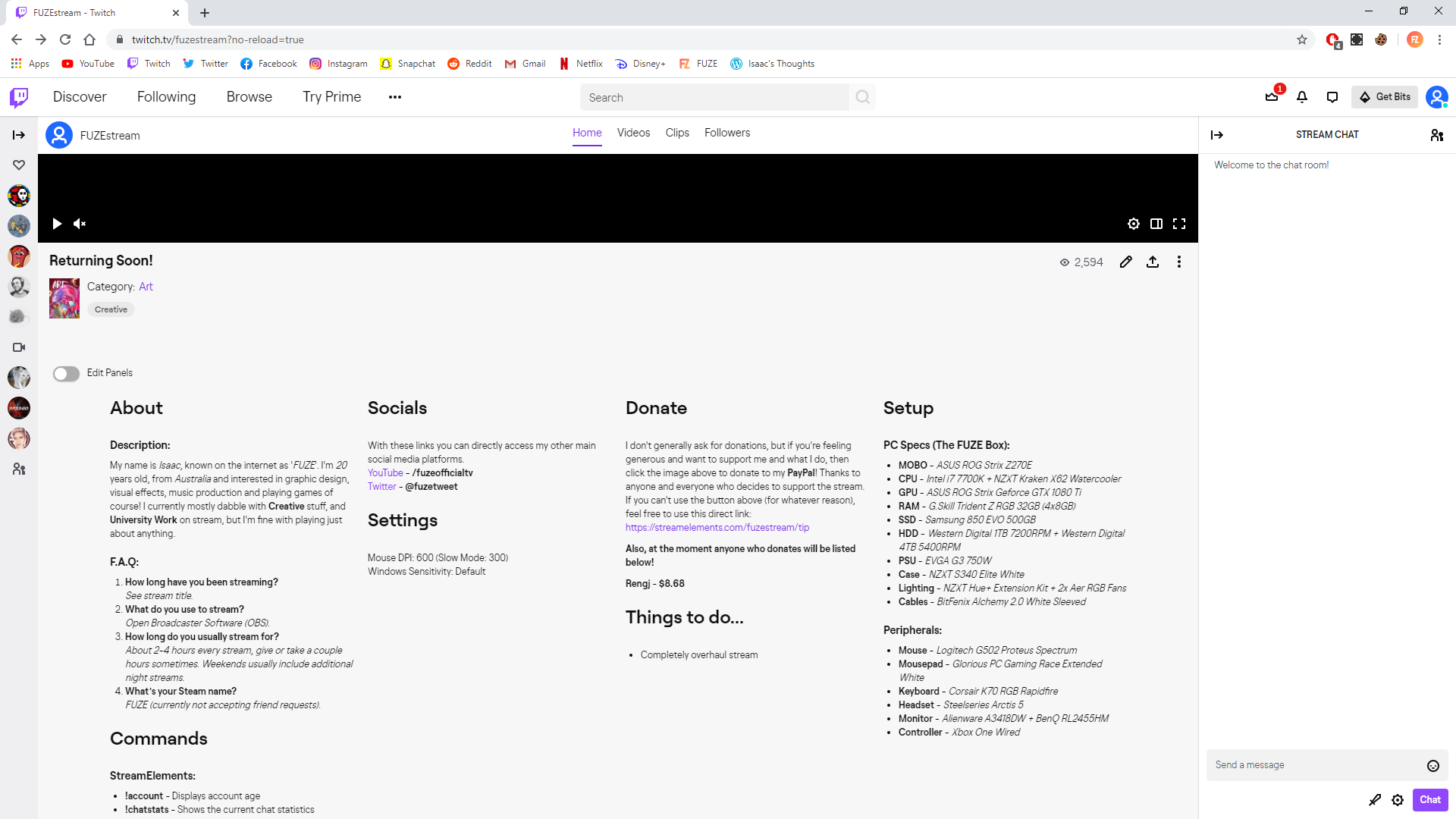Open Try Prime in top navigation
The image size is (1456, 819).
pyautogui.click(x=331, y=97)
